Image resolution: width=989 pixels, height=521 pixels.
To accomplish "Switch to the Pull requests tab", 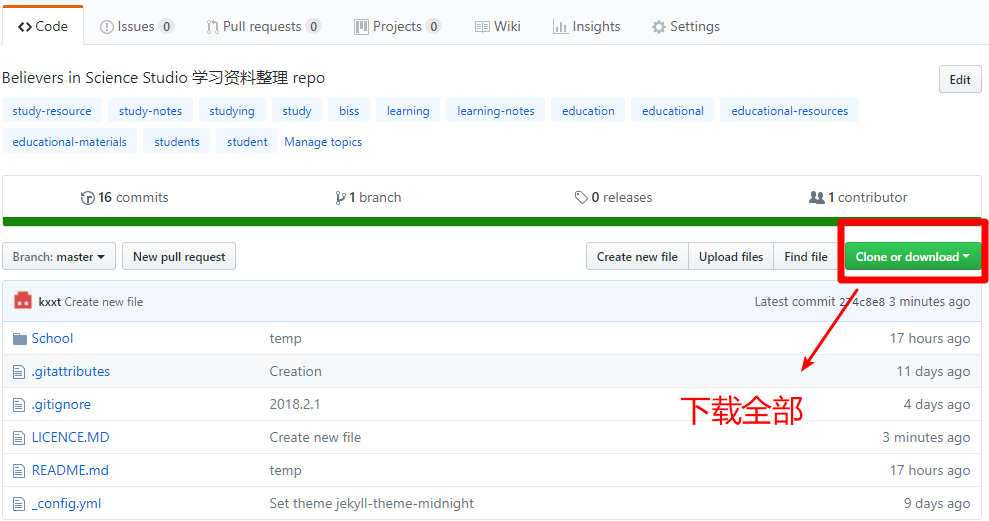I will coord(264,26).
